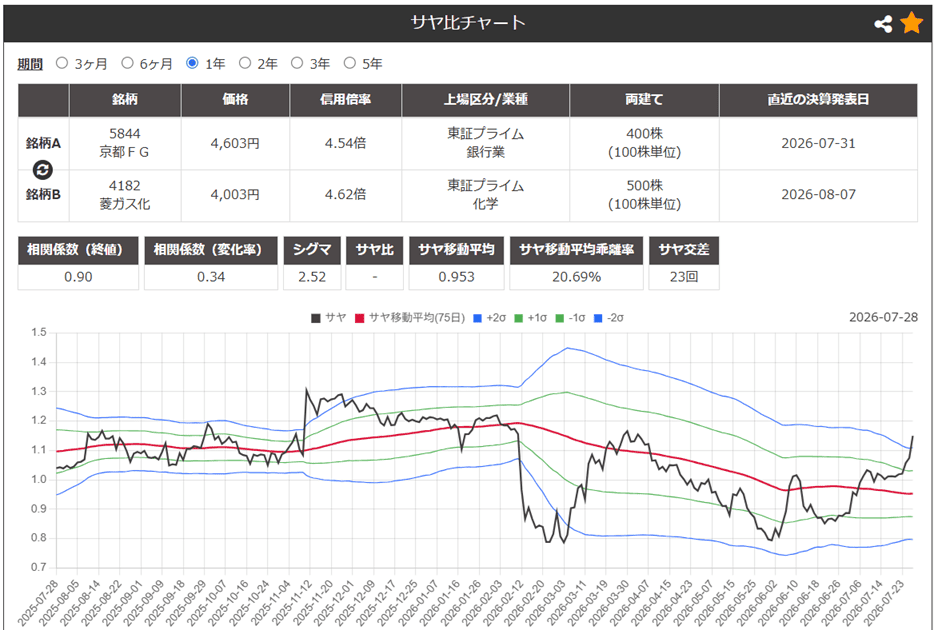This screenshot has width=934, height=630.
Task: Toggle the orange favorite star
Action: pos(911,23)
